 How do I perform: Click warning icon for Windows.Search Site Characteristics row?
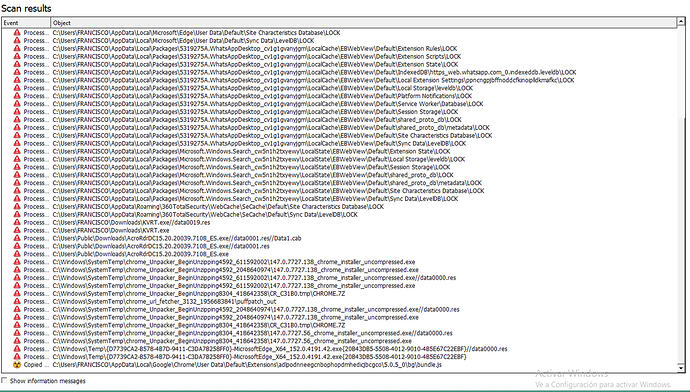coord(17,191)
